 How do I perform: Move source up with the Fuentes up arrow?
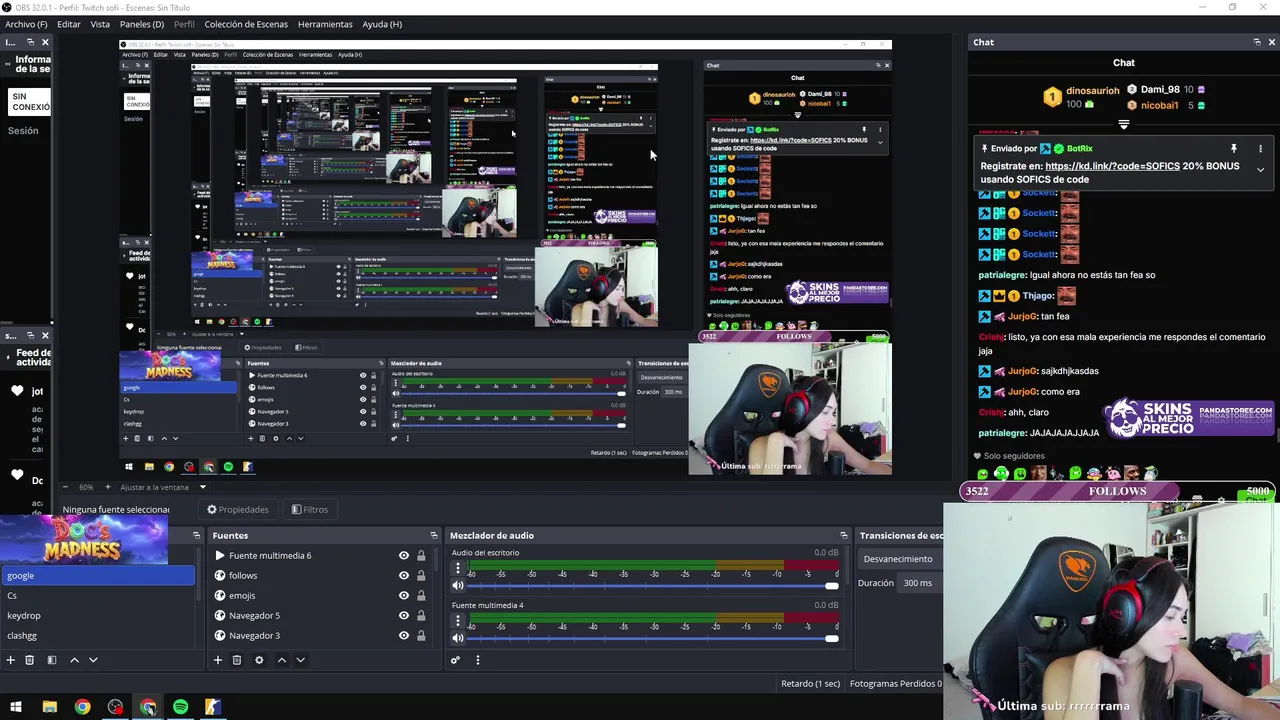click(x=281, y=660)
